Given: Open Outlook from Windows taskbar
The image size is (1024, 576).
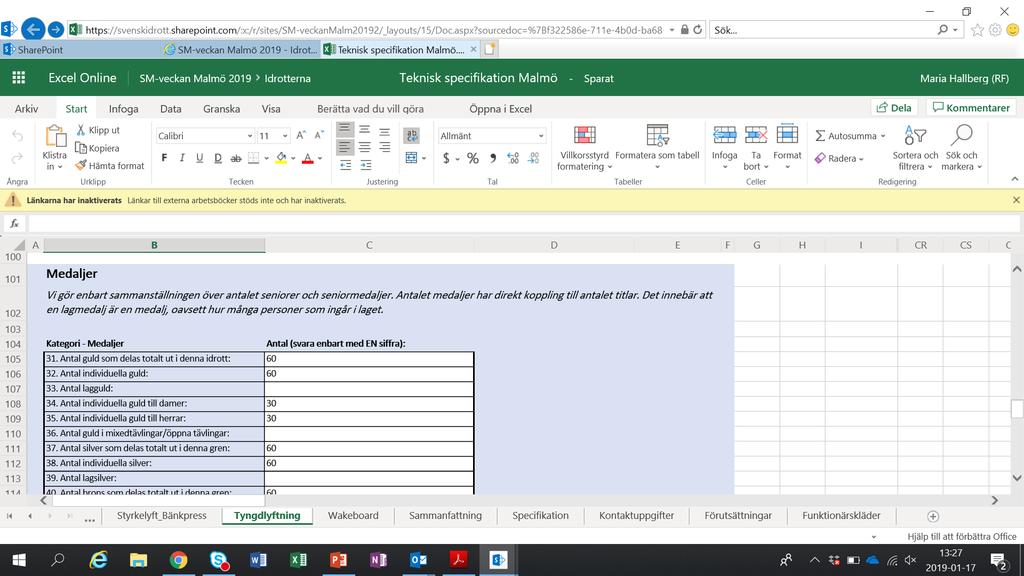Looking at the screenshot, I should click(x=418, y=560).
